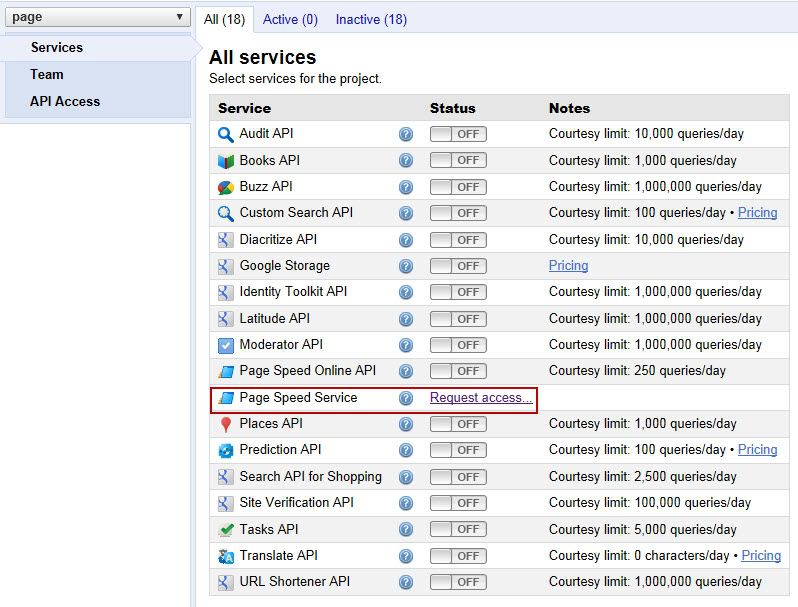The width and height of the screenshot is (798, 607).
Task: Click the Audit API magnifier icon
Action: pos(225,134)
